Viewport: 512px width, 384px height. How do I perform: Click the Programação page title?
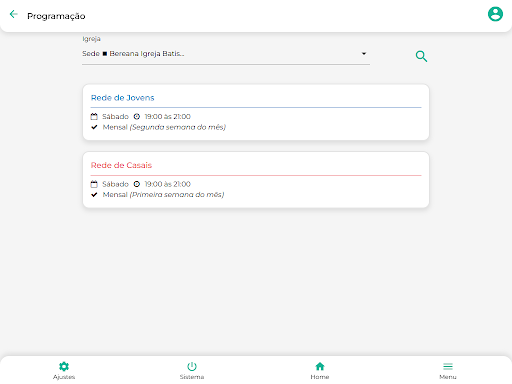pyautogui.click(x=56, y=16)
